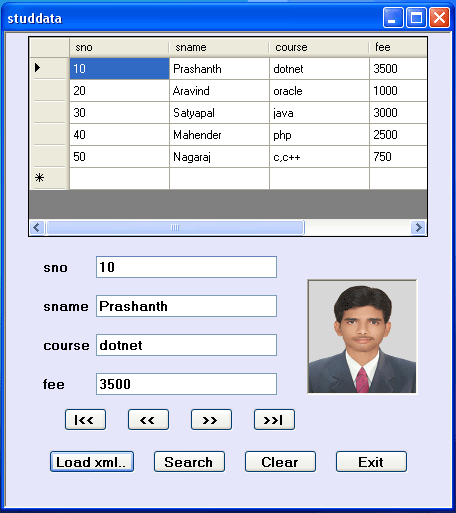Viewport: 456px width, 513px height.
Task: Select the cell with sno 10
Action: pos(119,68)
